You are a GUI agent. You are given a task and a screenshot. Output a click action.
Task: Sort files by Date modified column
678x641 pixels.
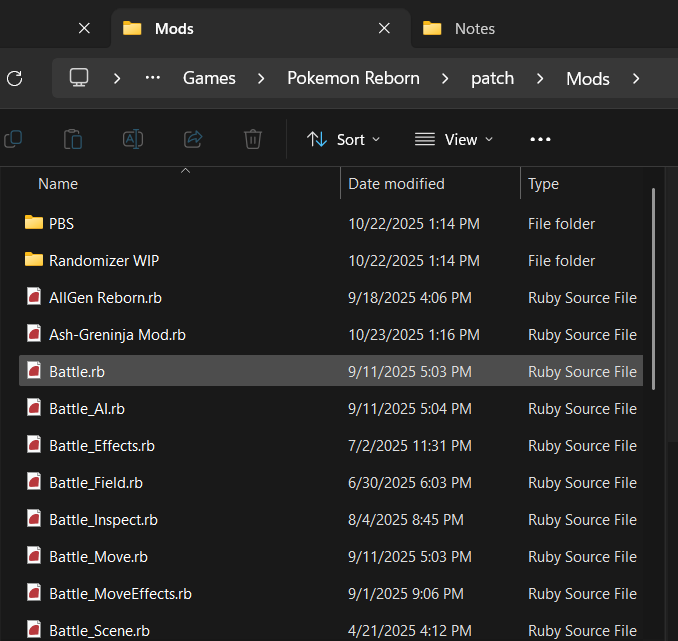pos(396,184)
